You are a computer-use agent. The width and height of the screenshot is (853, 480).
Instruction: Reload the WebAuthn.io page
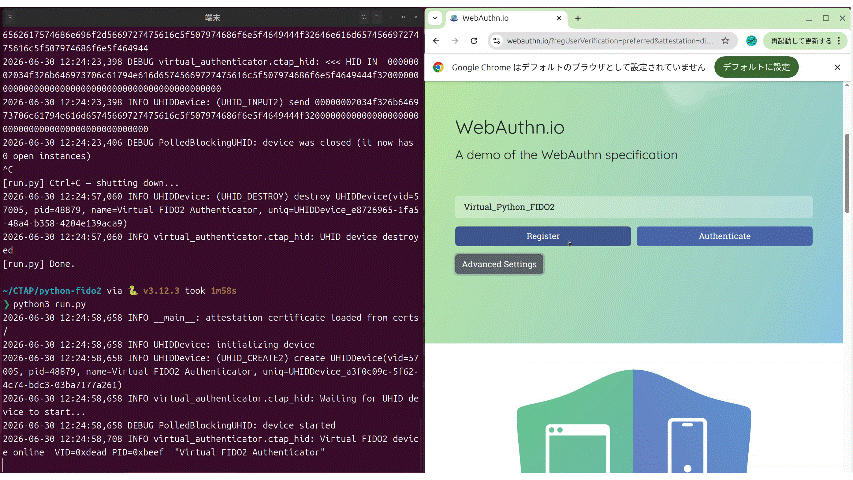point(474,41)
